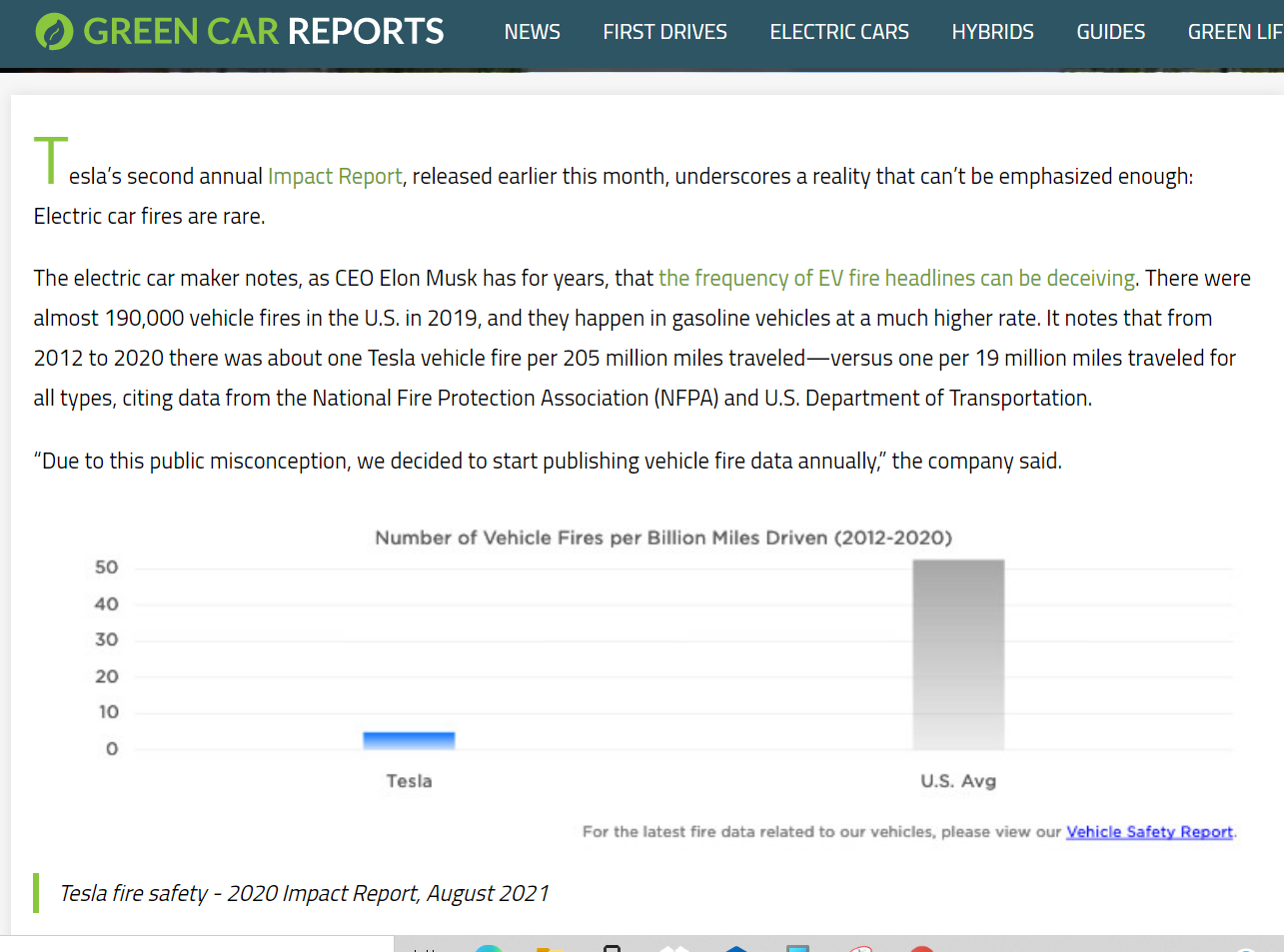This screenshot has height=952, width=1284.
Task: Click the caption 'Tesla fire safety - 2020 Impact Report'
Action: (x=305, y=893)
